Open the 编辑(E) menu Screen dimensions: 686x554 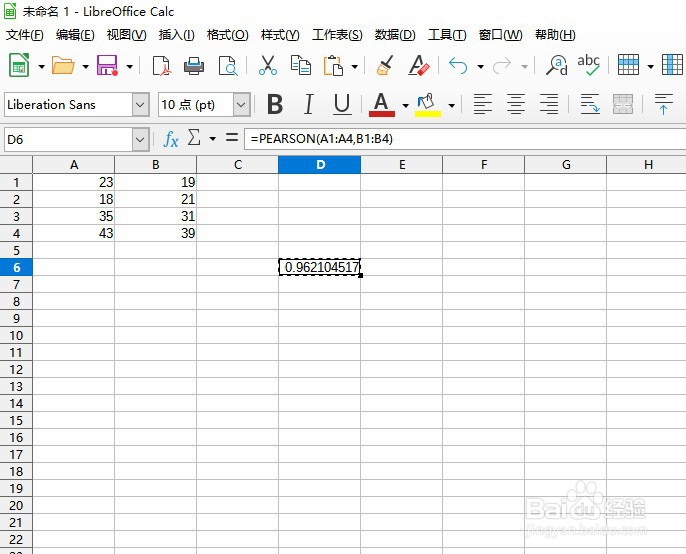click(x=75, y=35)
